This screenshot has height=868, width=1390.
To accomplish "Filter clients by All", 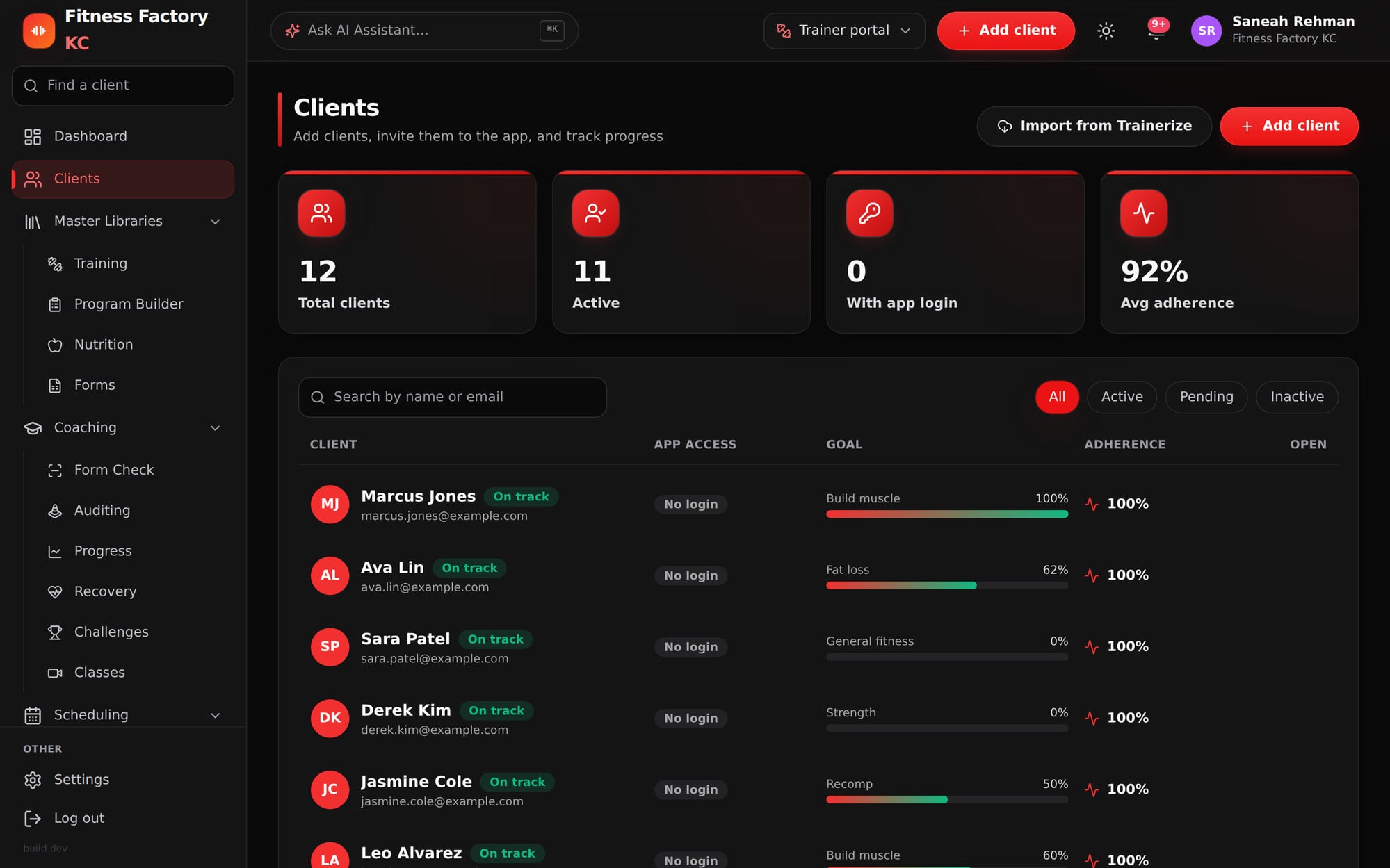I will (1057, 397).
